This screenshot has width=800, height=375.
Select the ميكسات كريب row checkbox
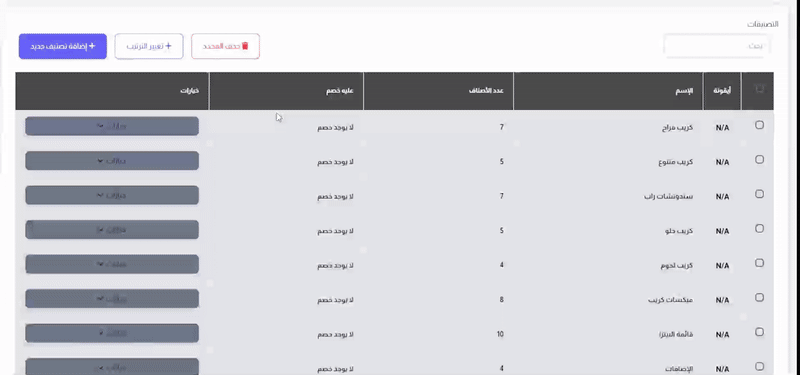(x=759, y=297)
